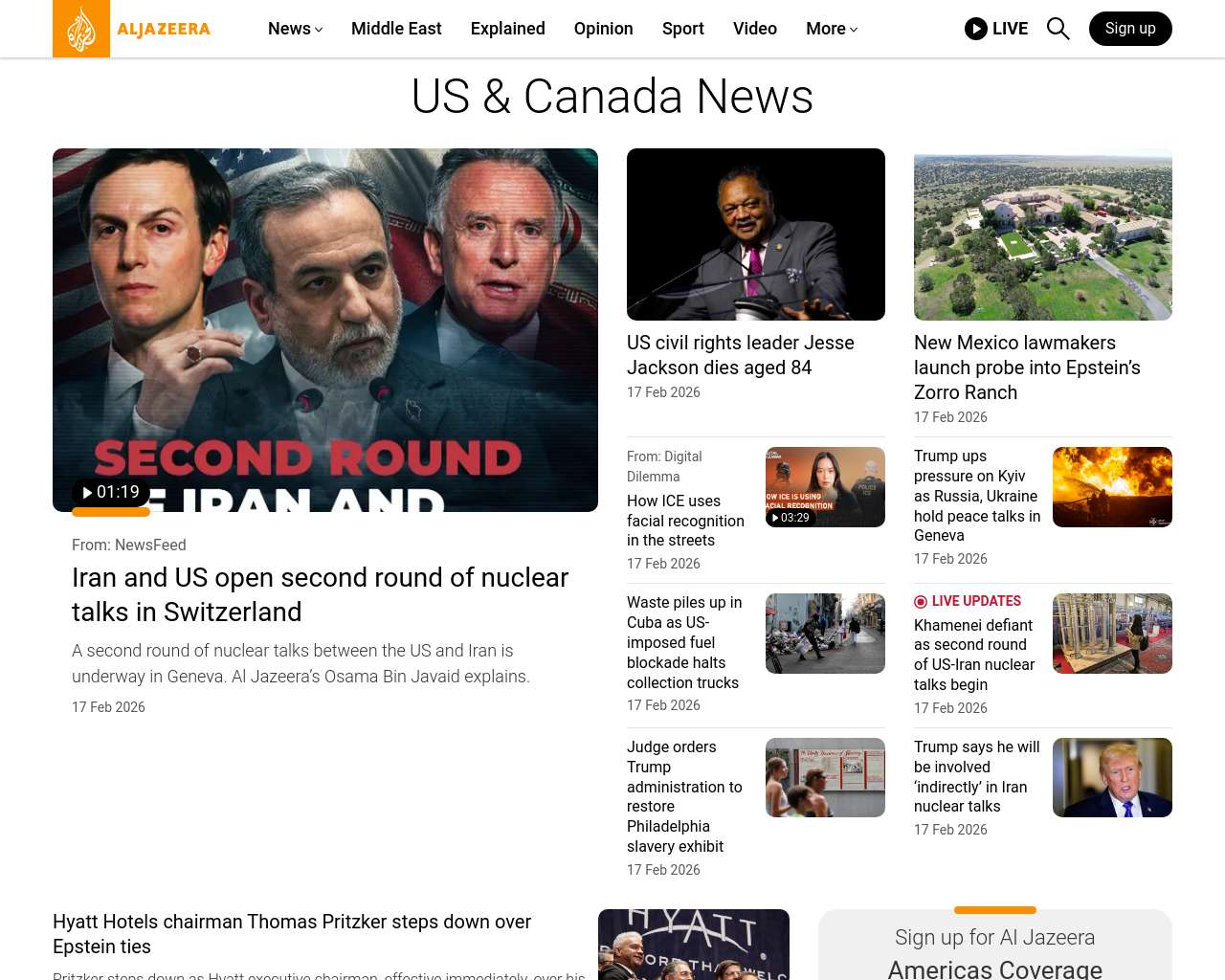
Task: Open the Jesse Jackson dies aged 84 article
Action: point(740,355)
